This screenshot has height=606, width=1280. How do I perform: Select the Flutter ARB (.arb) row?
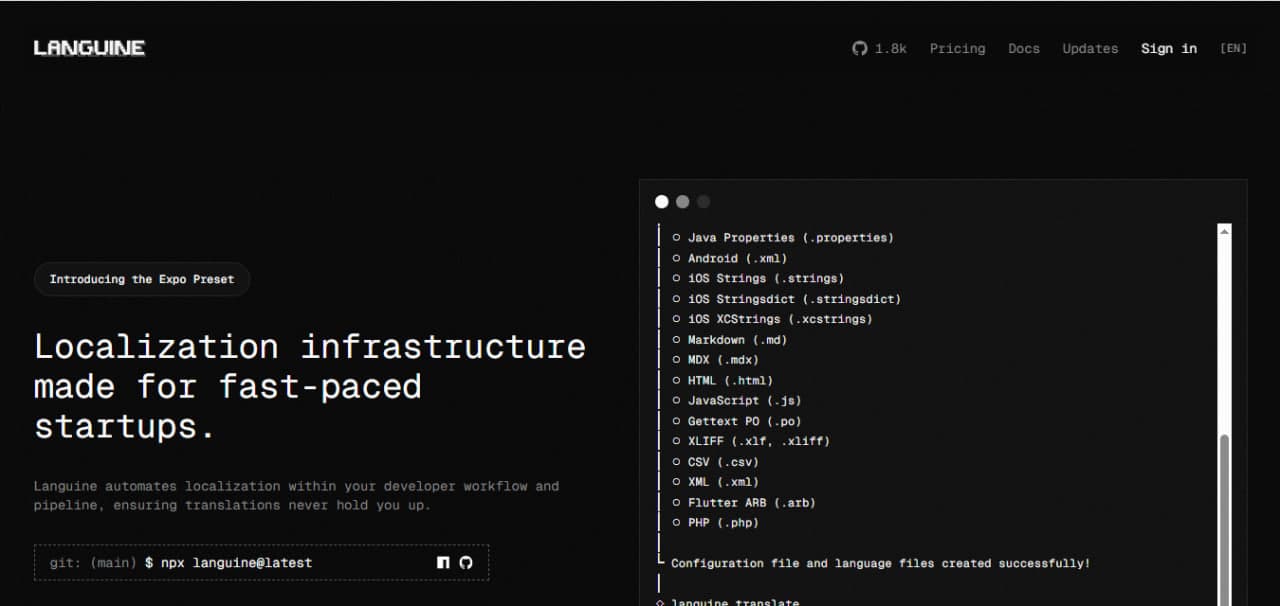click(x=743, y=502)
